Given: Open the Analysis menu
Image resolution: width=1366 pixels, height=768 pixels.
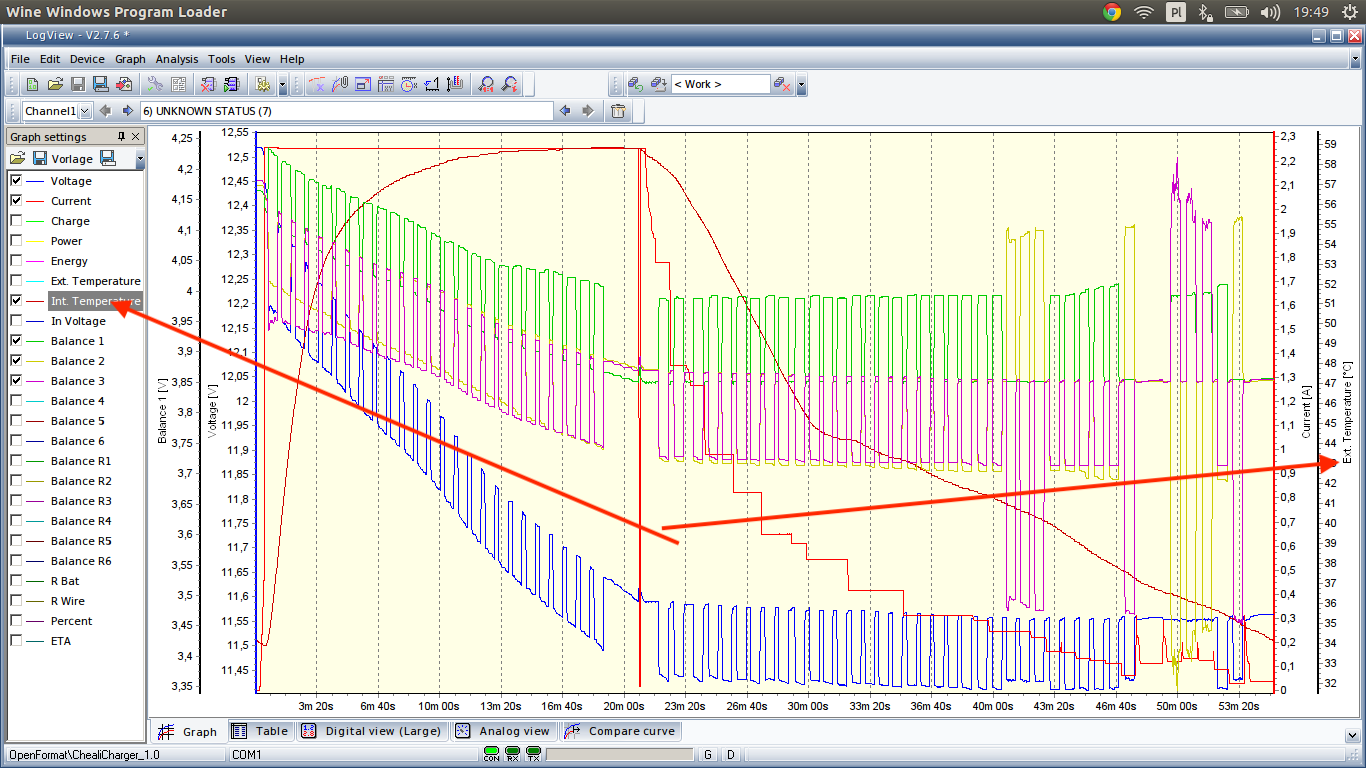Looking at the screenshot, I should 176,59.
